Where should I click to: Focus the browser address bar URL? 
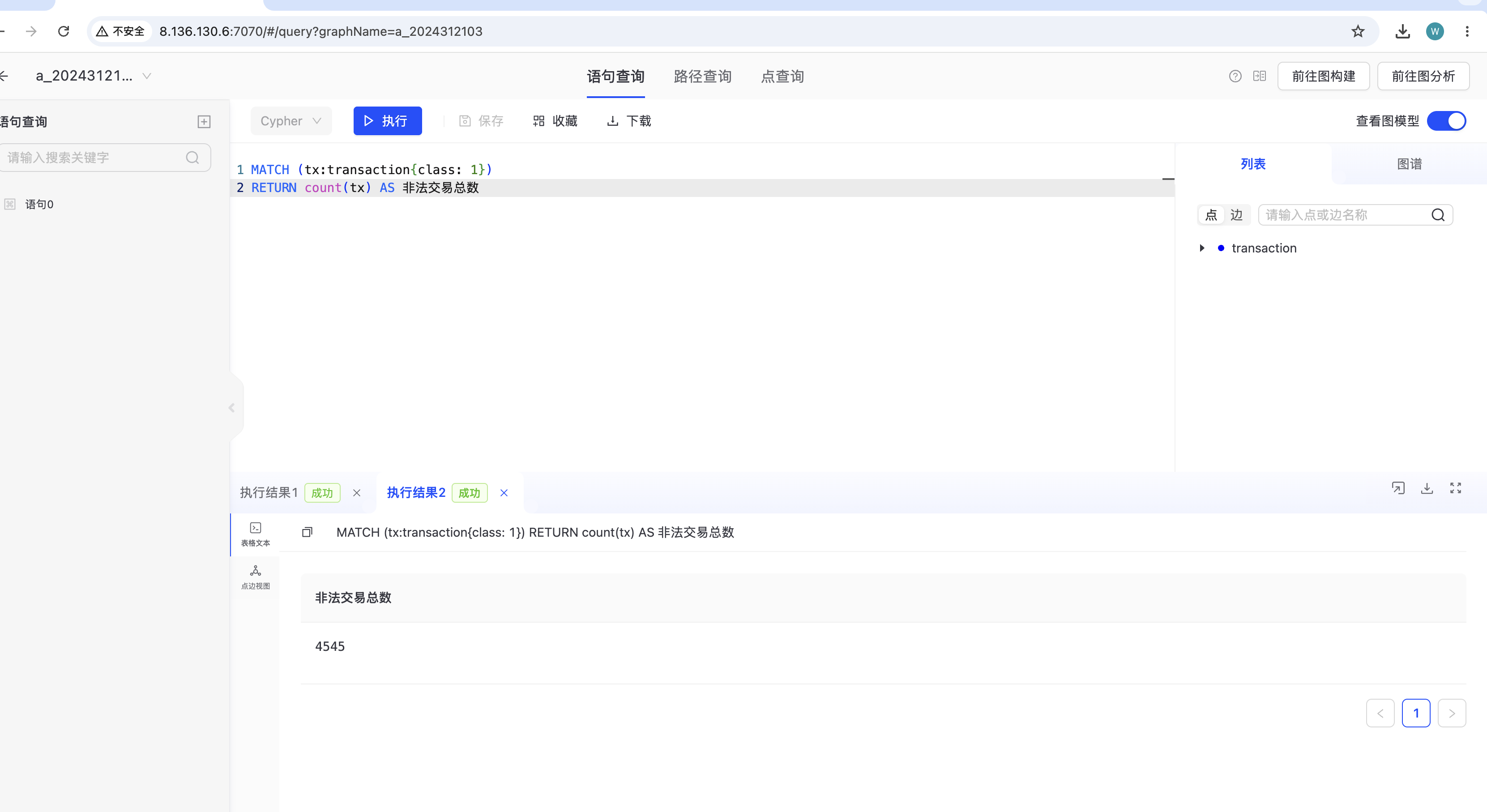point(321,31)
